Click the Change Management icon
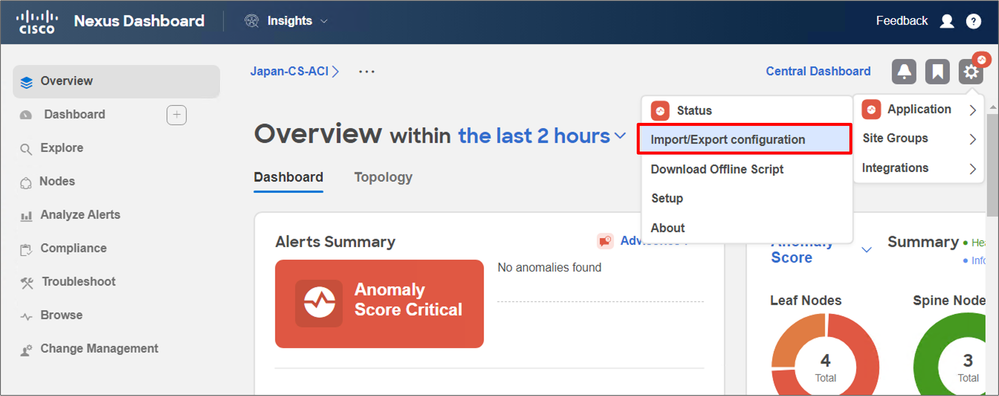This screenshot has height=396, width=999. point(26,350)
